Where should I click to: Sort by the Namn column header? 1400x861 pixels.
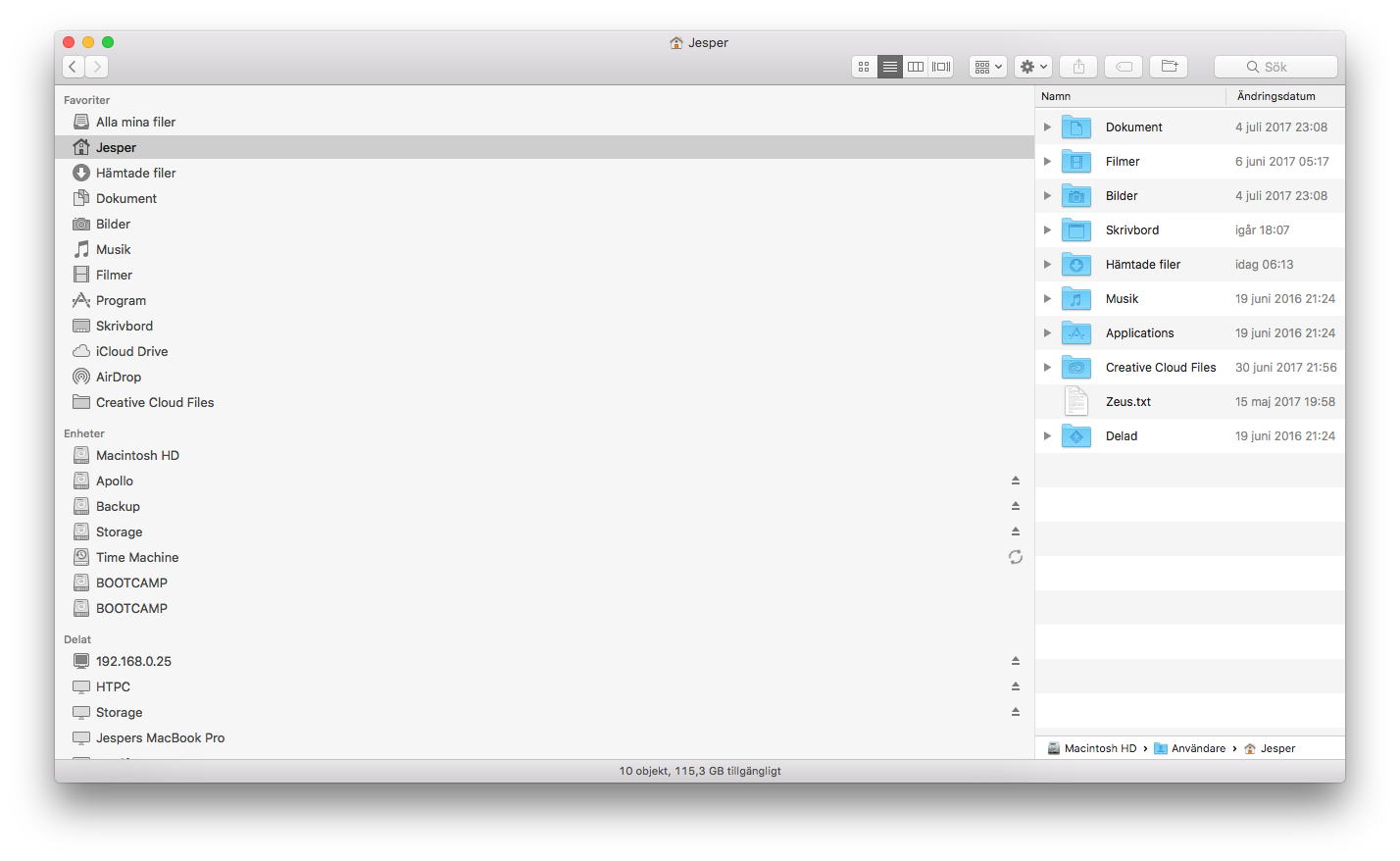(1130, 96)
